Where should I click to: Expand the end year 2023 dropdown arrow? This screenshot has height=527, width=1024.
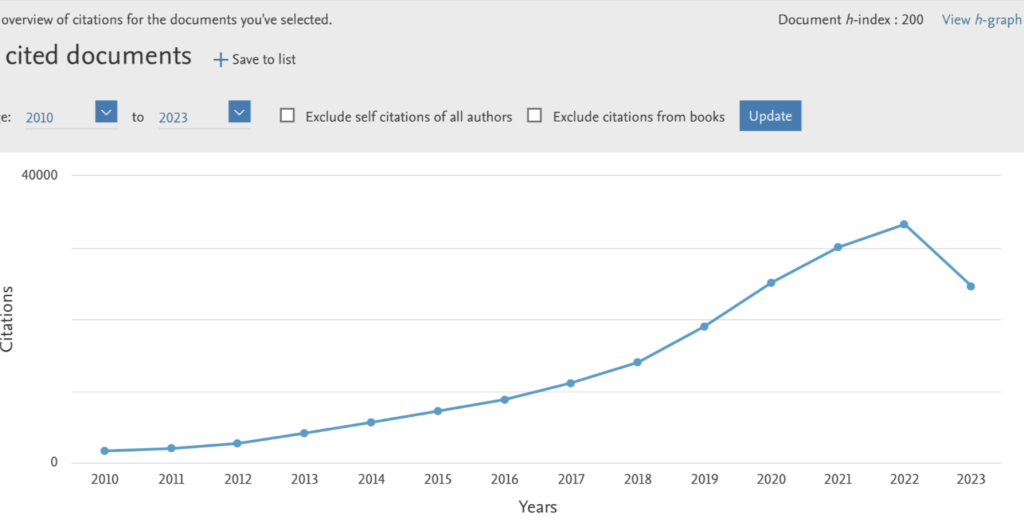[x=239, y=112]
